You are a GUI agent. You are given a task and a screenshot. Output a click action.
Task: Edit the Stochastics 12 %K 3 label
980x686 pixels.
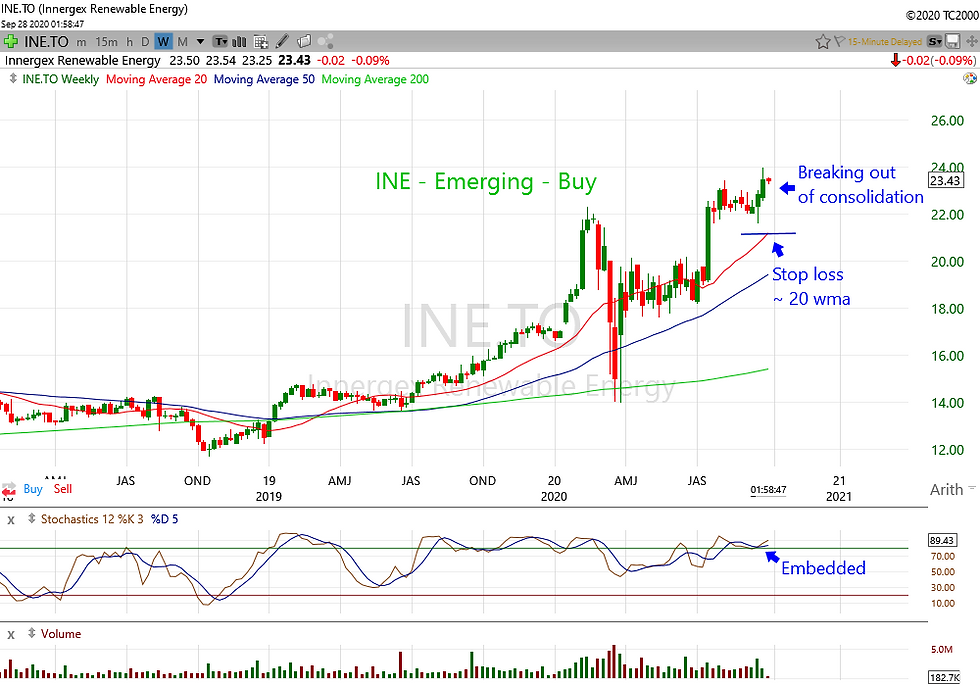tap(92, 519)
